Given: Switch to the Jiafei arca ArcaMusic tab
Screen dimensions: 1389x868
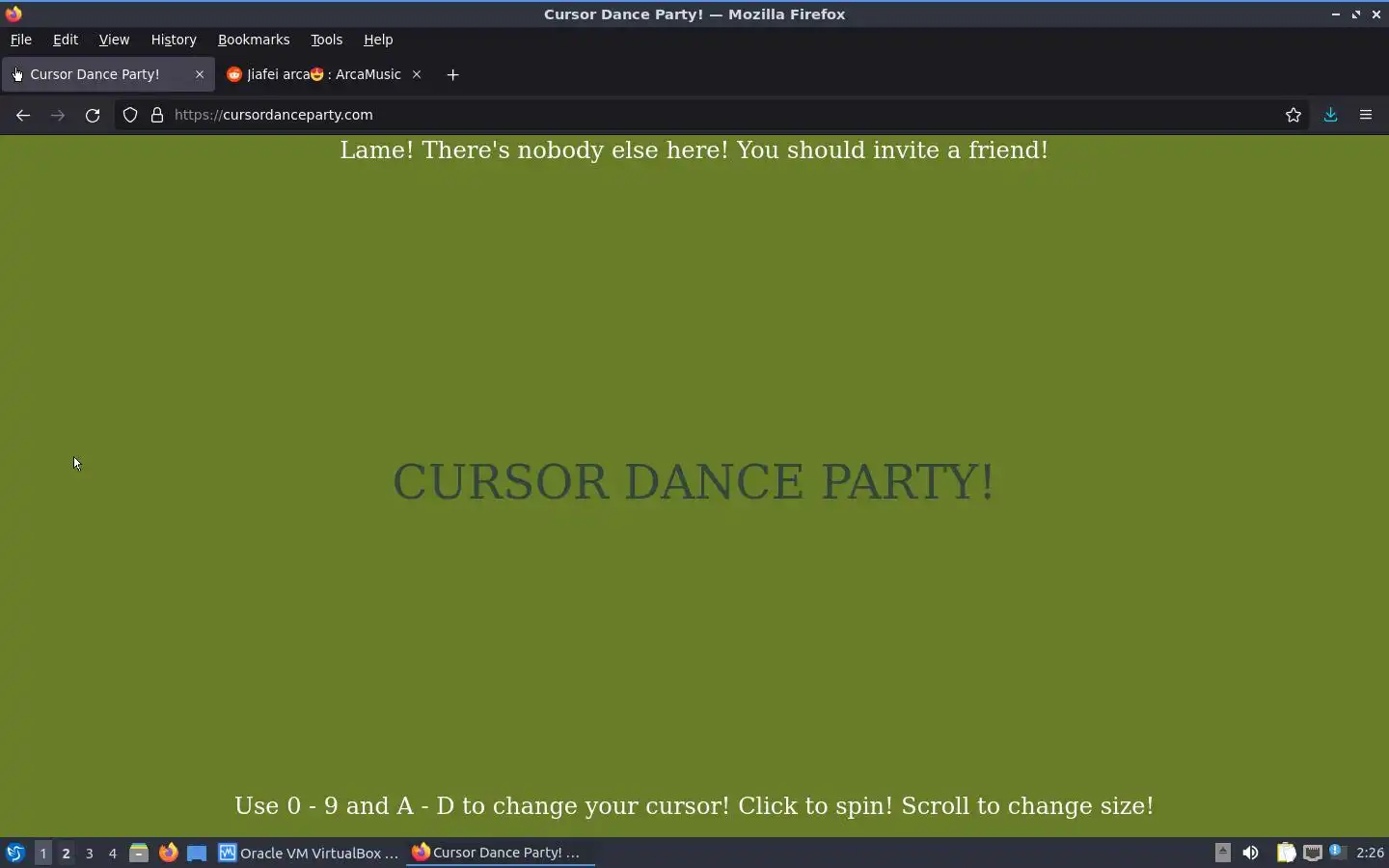Looking at the screenshot, I should 323,74.
